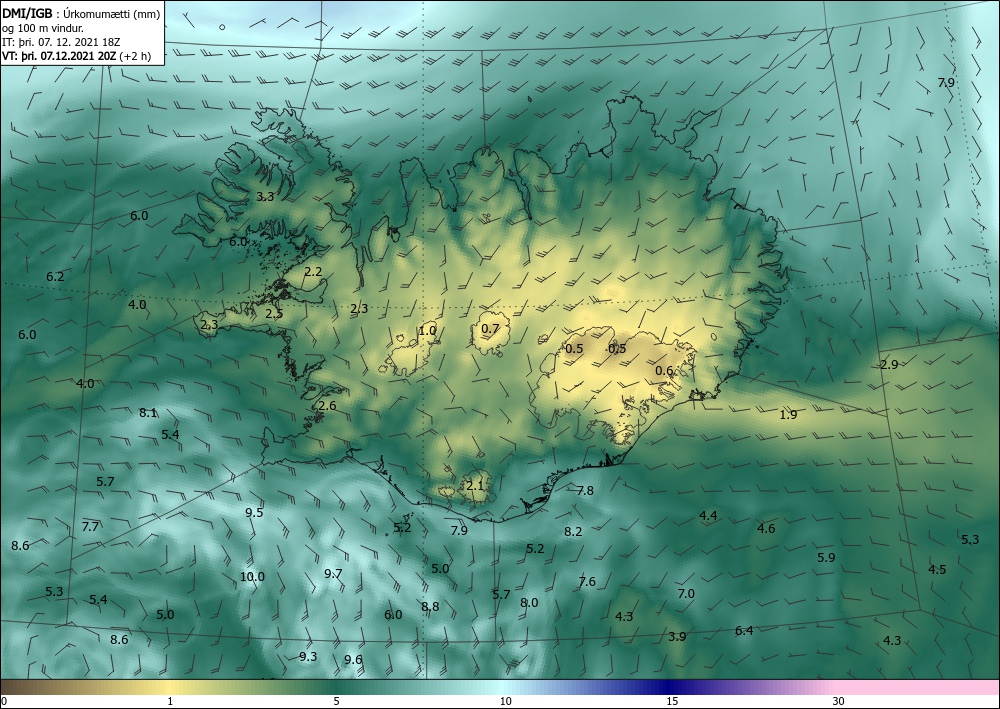The width and height of the screenshot is (1000, 709).
Task: Click the 3.9 value on the map
Action: point(677,636)
